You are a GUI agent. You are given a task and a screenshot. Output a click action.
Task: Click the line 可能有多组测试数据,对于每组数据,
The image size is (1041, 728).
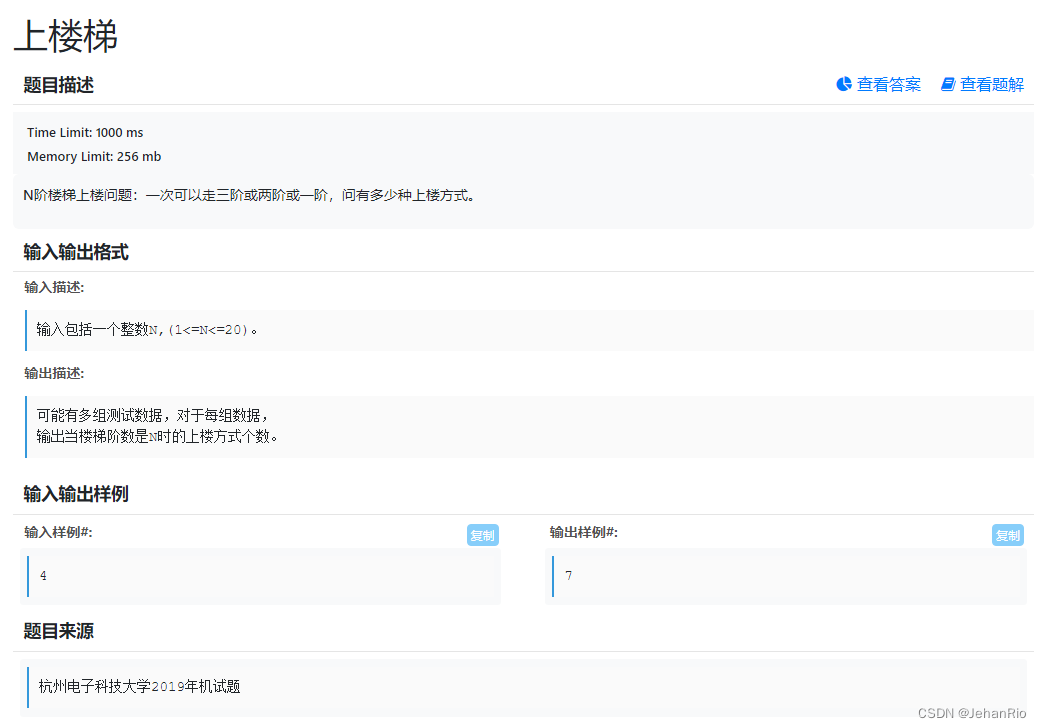[x=153, y=415]
